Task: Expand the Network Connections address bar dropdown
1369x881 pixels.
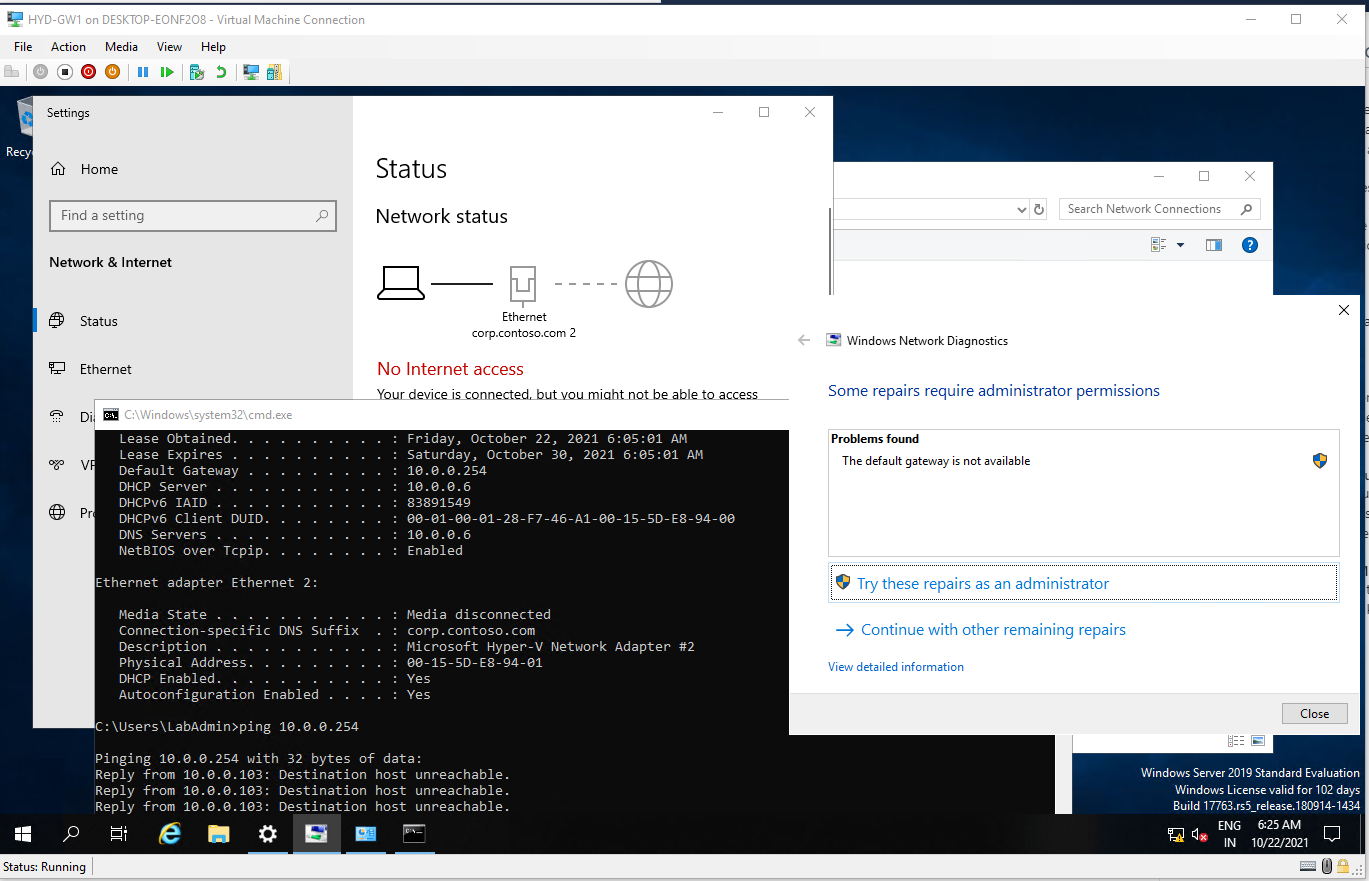Action: [1021, 209]
